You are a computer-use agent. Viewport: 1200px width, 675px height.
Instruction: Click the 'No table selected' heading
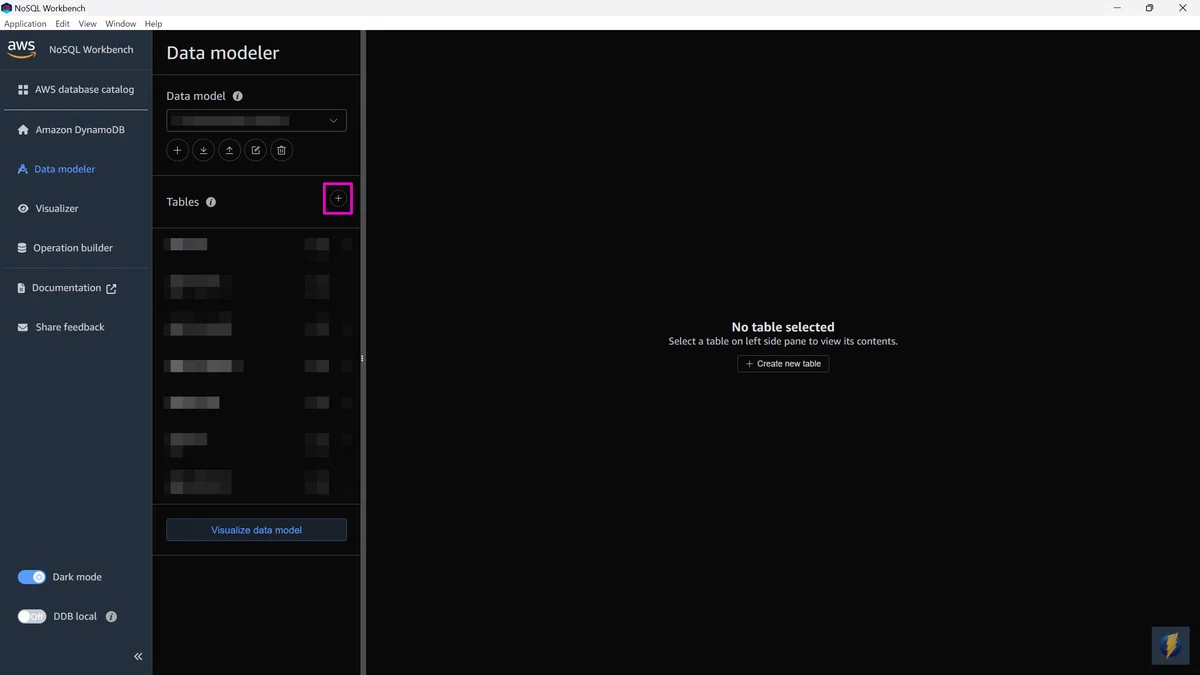[783, 327]
